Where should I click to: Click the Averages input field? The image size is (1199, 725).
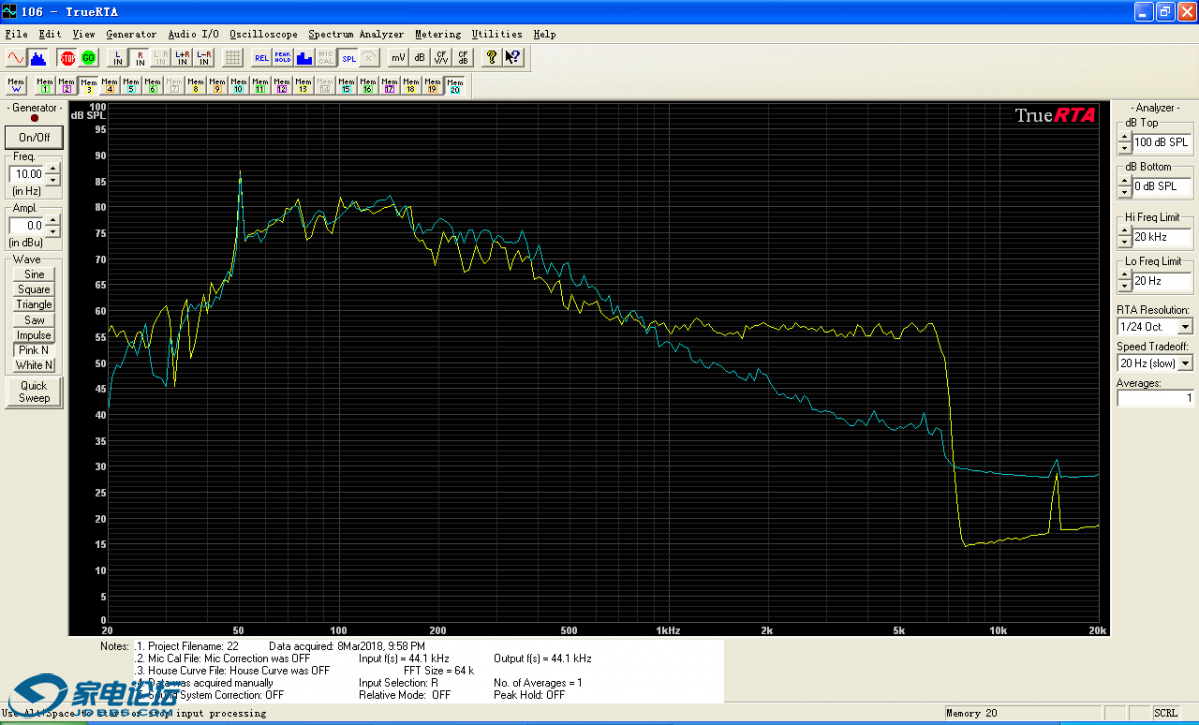(1154, 398)
